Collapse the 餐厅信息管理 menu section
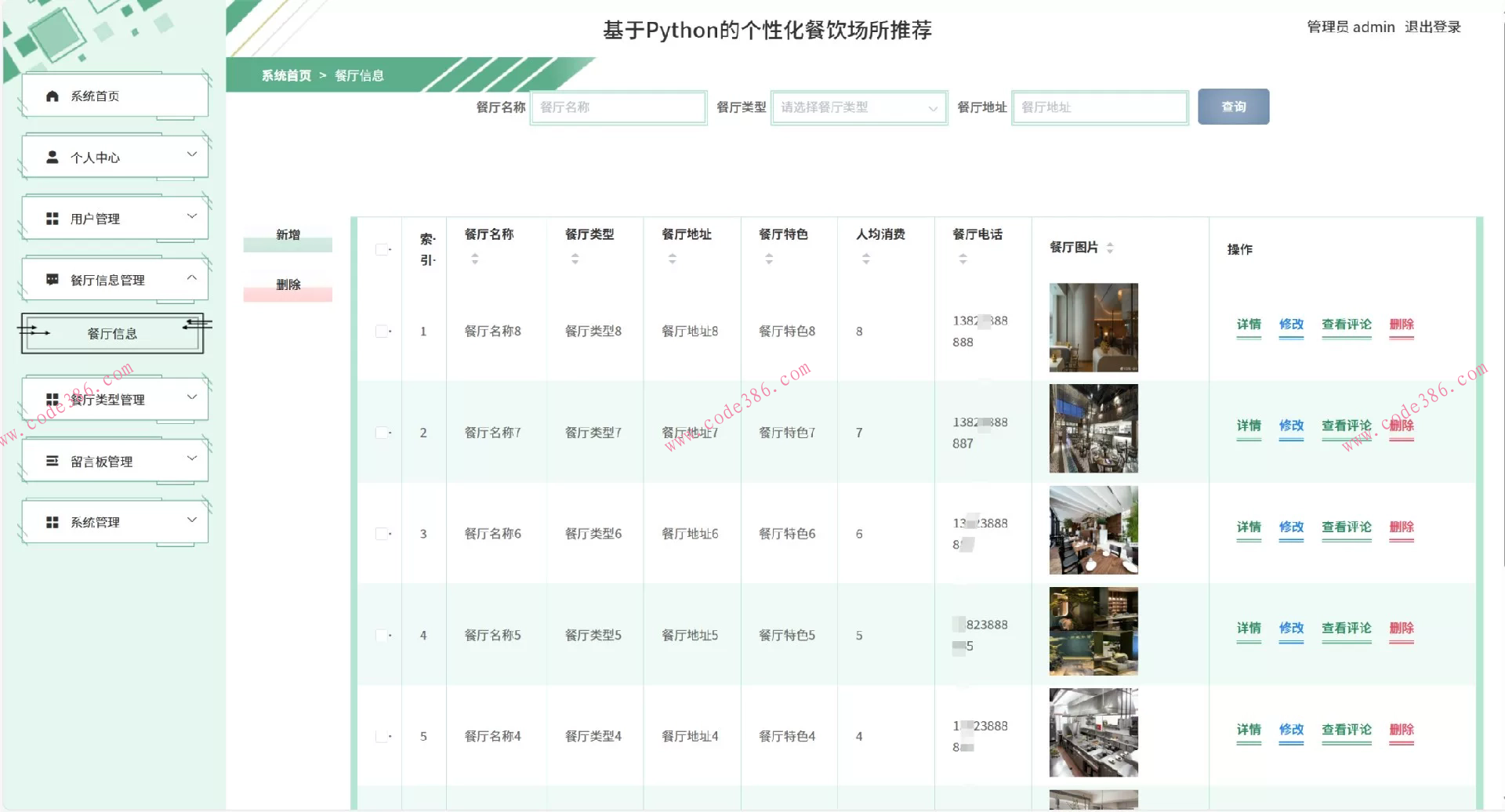This screenshot has height=812, width=1505. click(191, 277)
